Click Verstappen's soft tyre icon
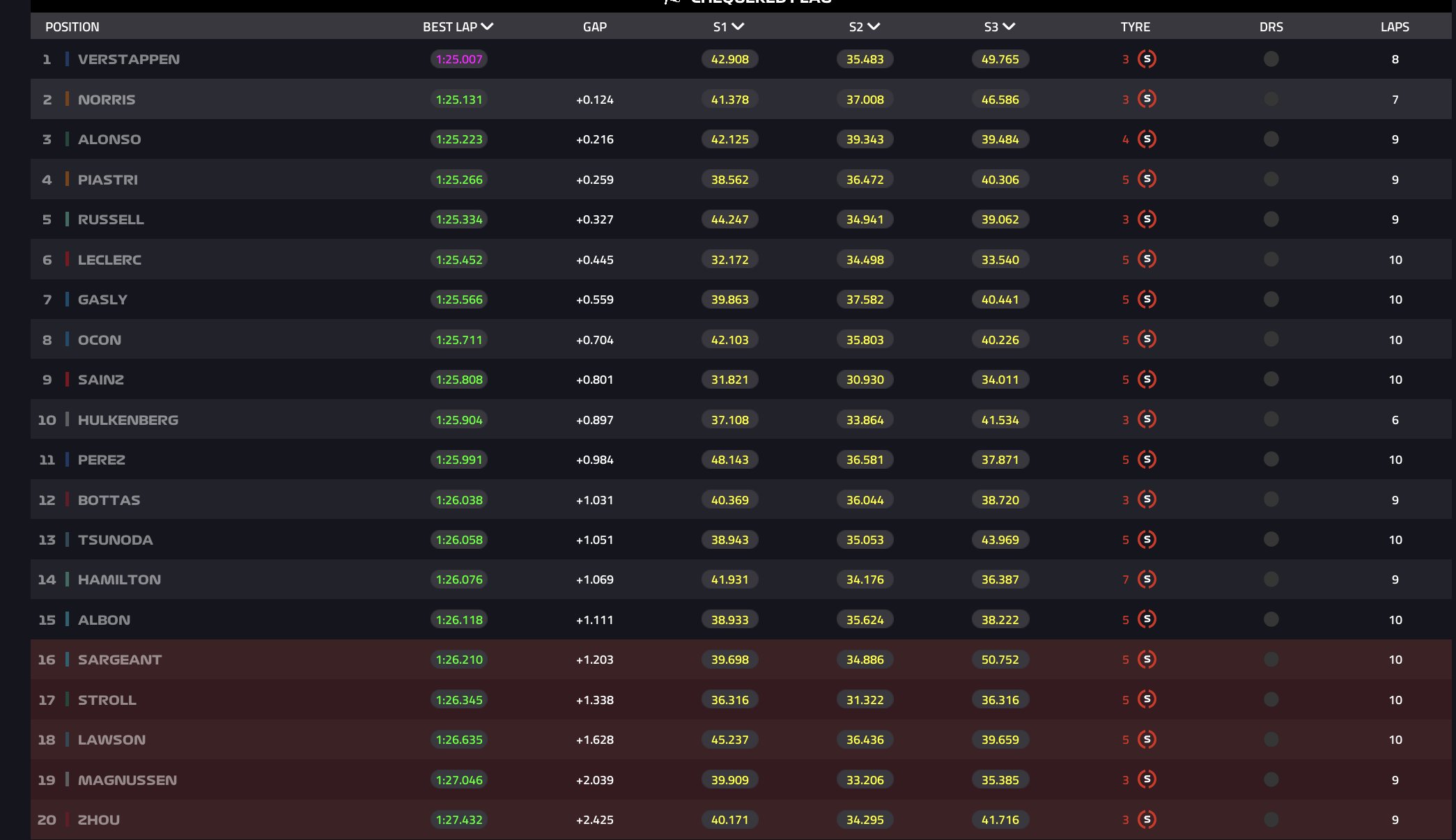The height and width of the screenshot is (840, 1456). coord(1147,59)
